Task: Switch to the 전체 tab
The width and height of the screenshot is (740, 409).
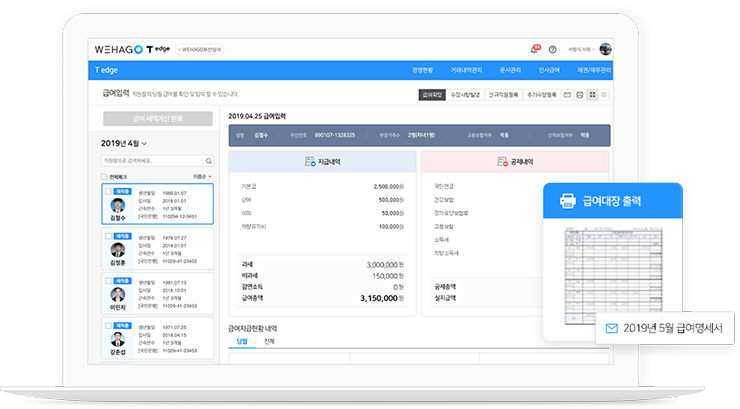Action: 269,341
